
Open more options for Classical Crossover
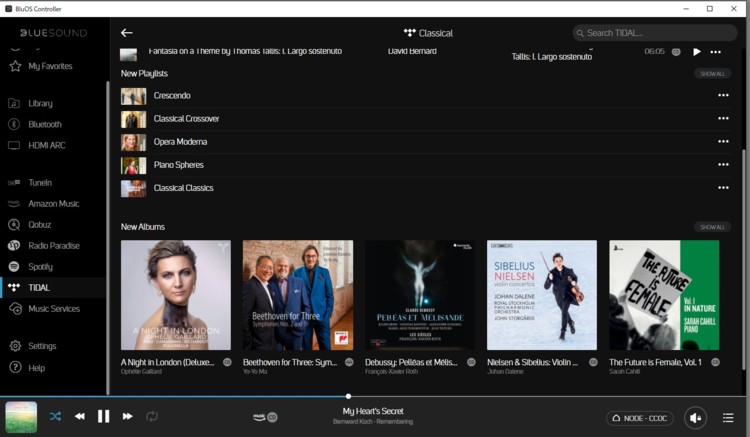pyautogui.click(x=723, y=118)
